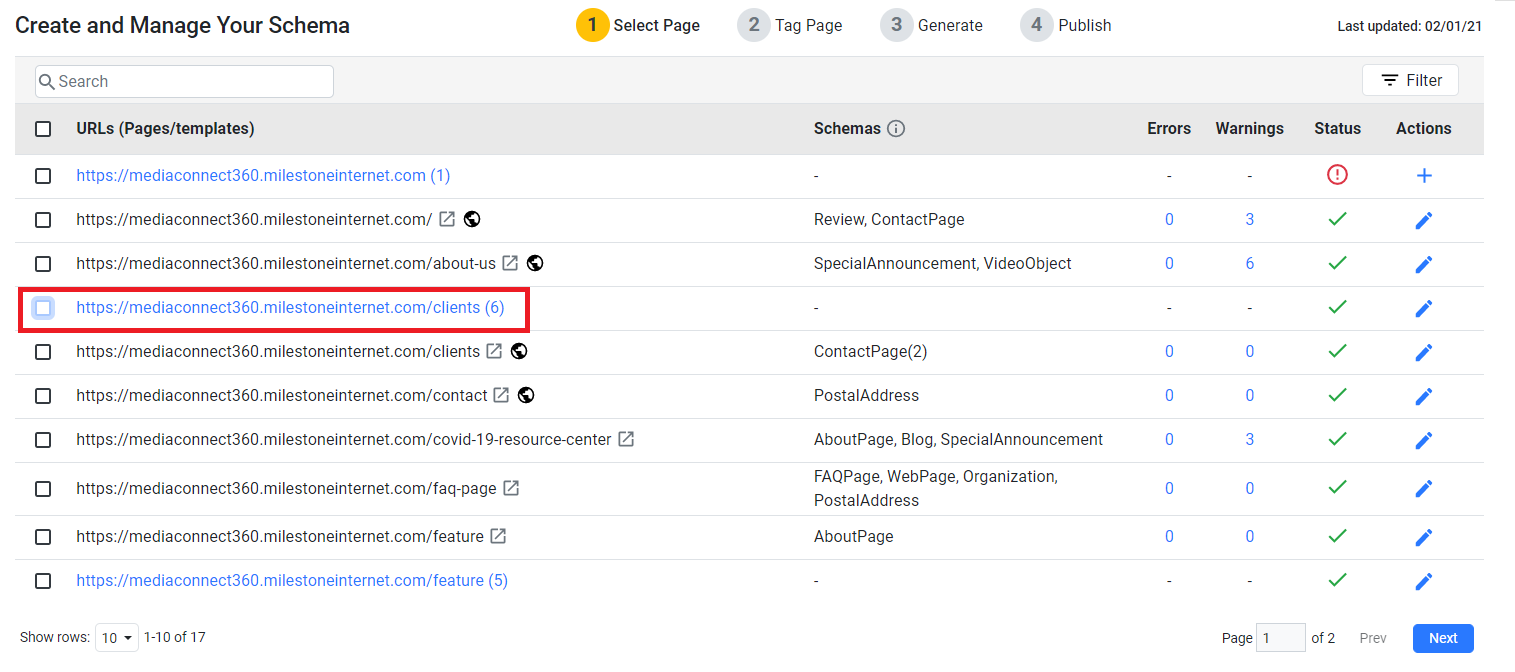This screenshot has height=672, width=1515.
Task: Open the external link icon for the faq-page
Action: coord(511,488)
